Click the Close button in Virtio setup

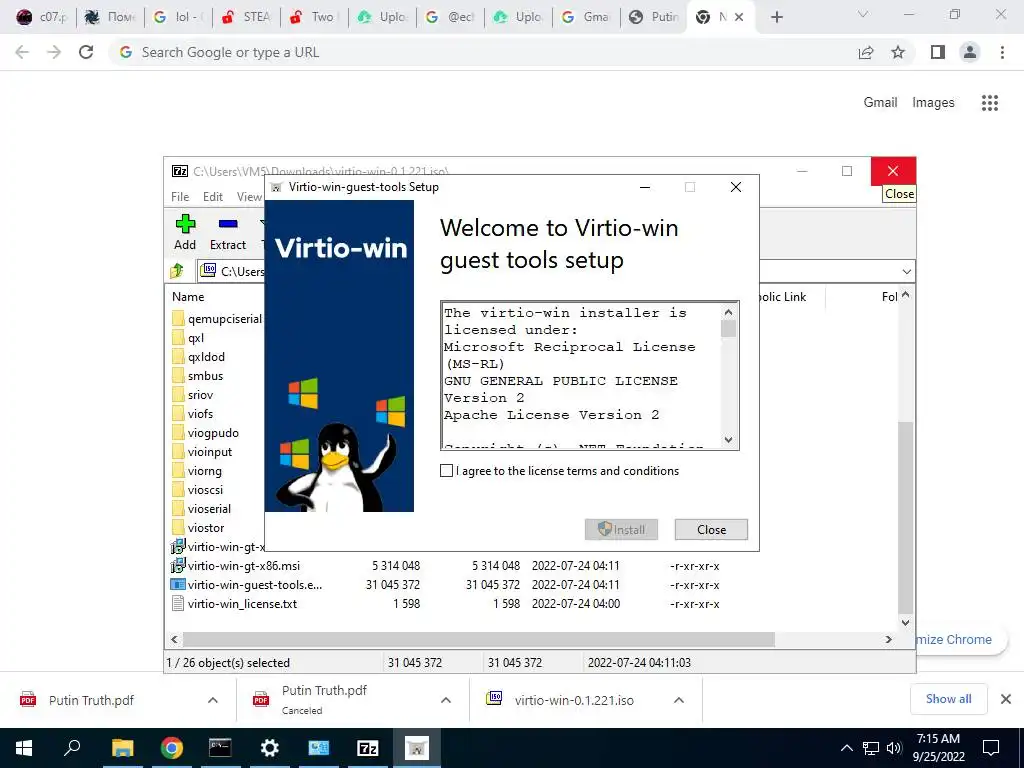(711, 530)
